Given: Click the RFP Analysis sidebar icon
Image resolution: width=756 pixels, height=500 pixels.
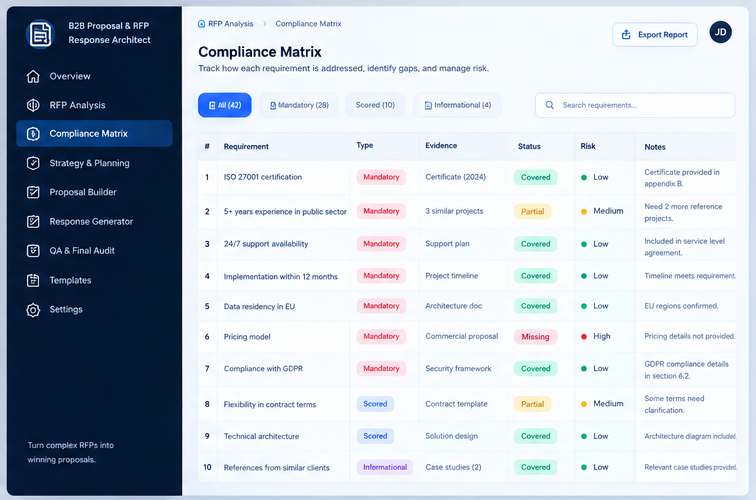Looking at the screenshot, I should [x=33, y=105].
